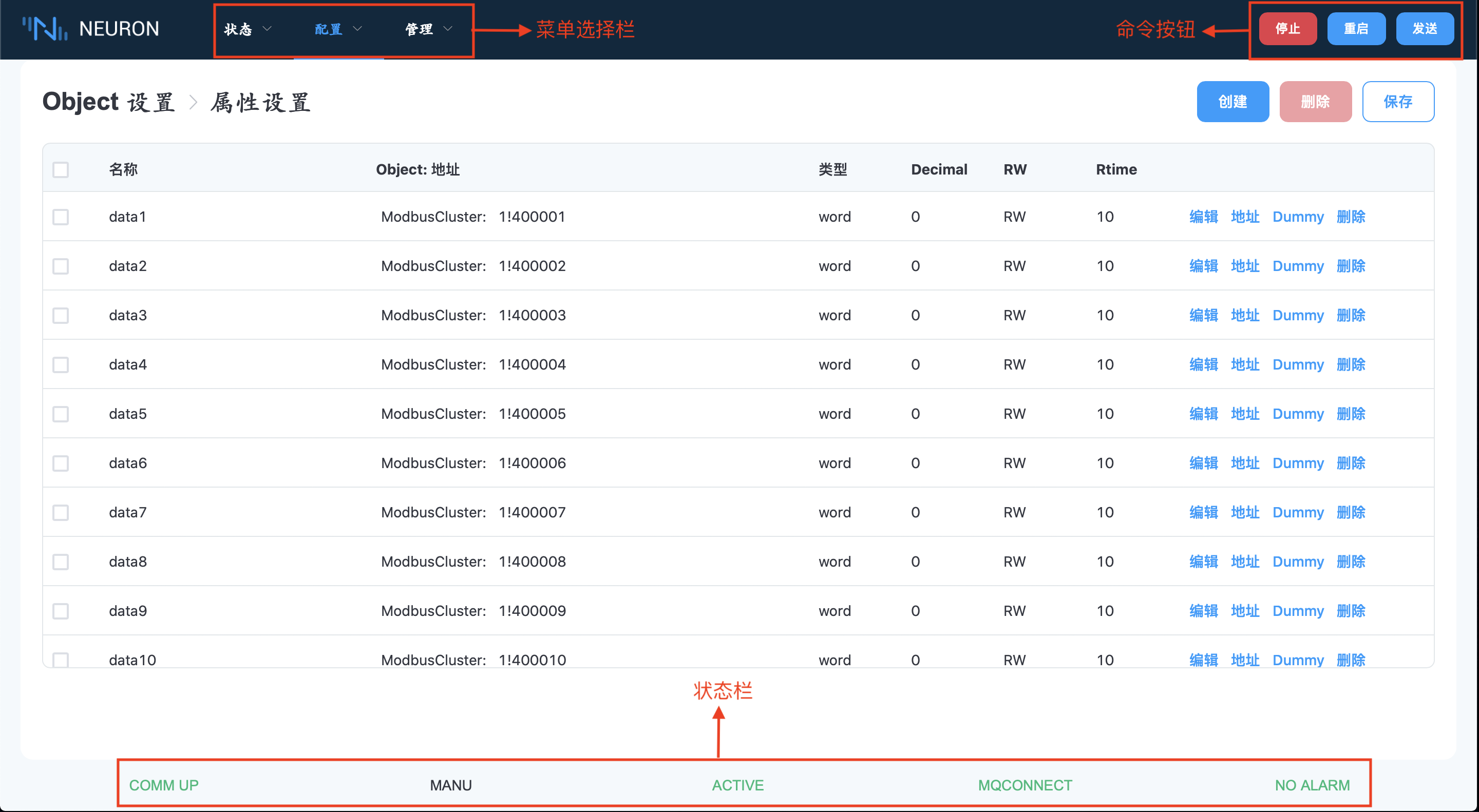Click the 发送 send button
The image size is (1479, 812).
[1425, 29]
